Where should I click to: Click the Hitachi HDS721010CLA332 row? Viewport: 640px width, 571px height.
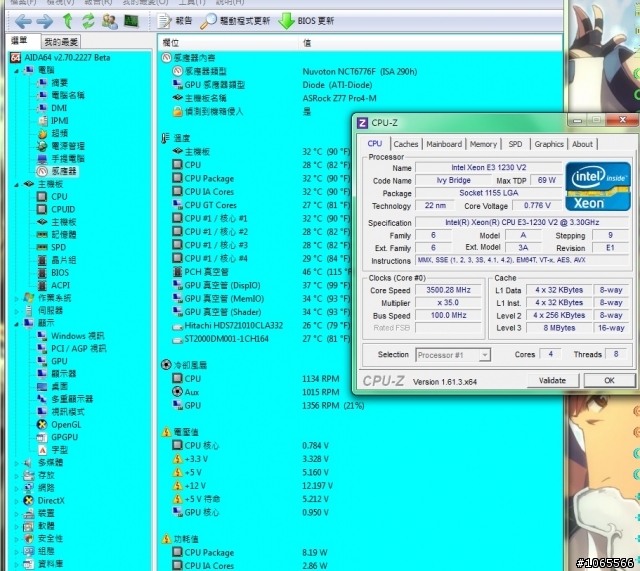[x=261, y=326]
